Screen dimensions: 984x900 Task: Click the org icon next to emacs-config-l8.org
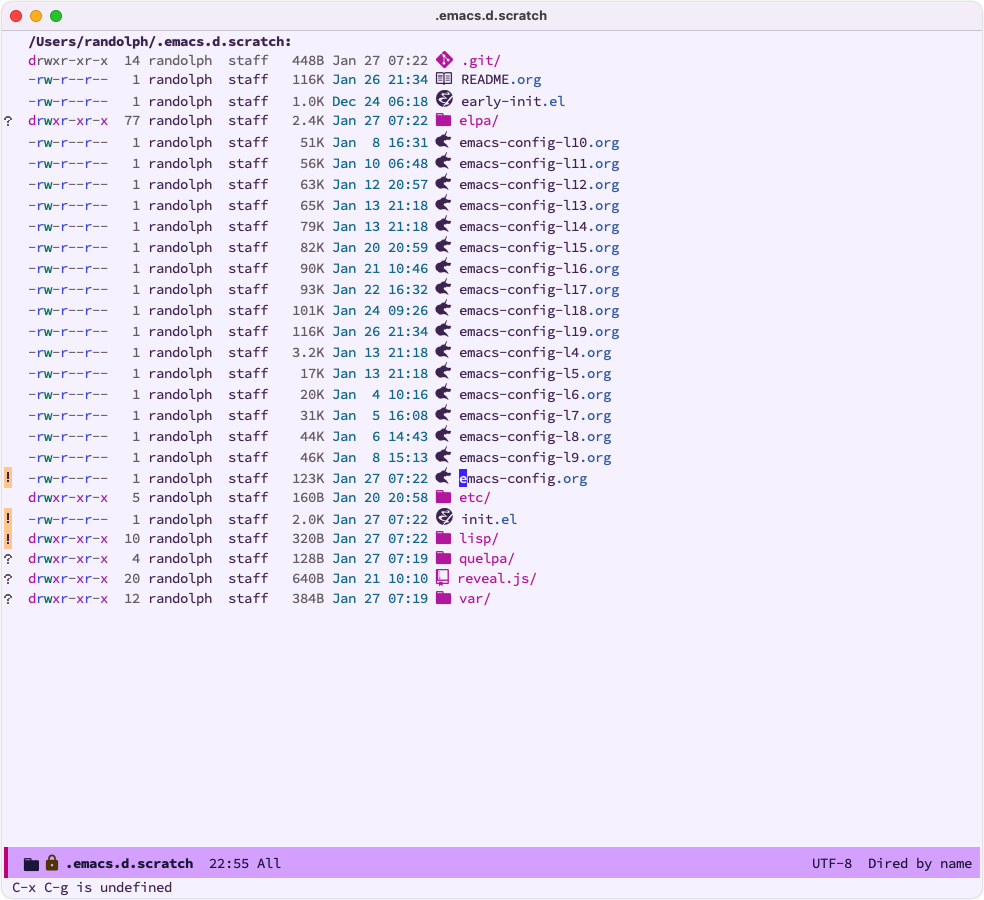click(444, 435)
